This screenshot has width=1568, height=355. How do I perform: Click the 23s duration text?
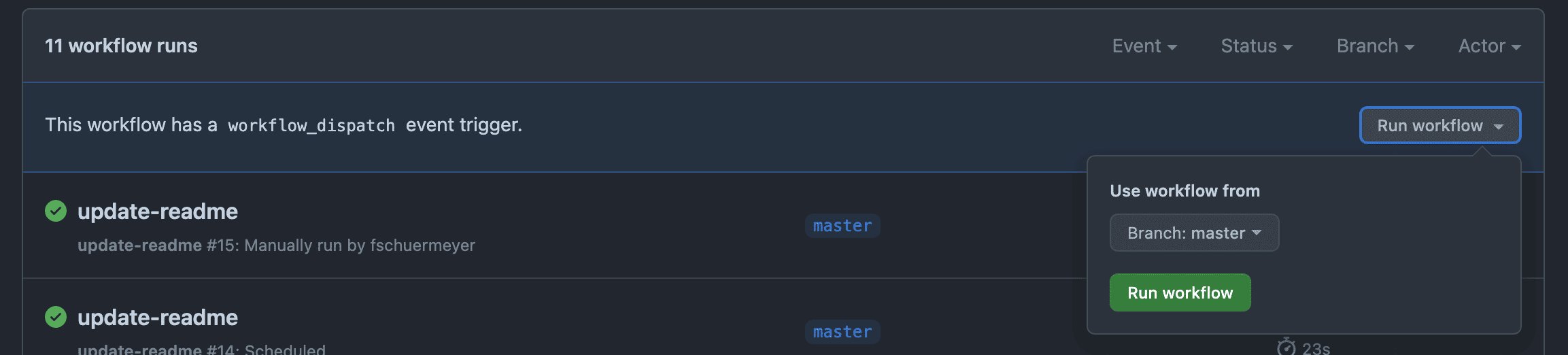(x=1316, y=348)
